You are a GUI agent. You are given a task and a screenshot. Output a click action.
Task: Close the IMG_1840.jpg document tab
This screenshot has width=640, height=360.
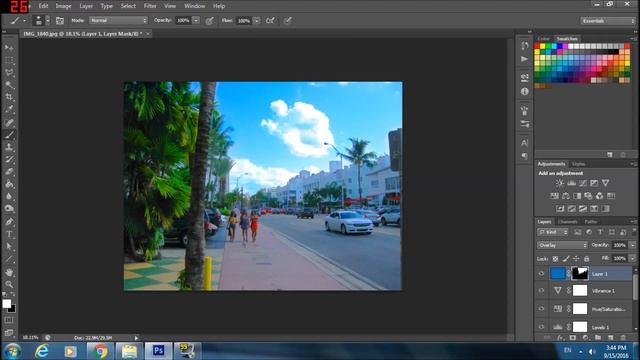(x=148, y=33)
